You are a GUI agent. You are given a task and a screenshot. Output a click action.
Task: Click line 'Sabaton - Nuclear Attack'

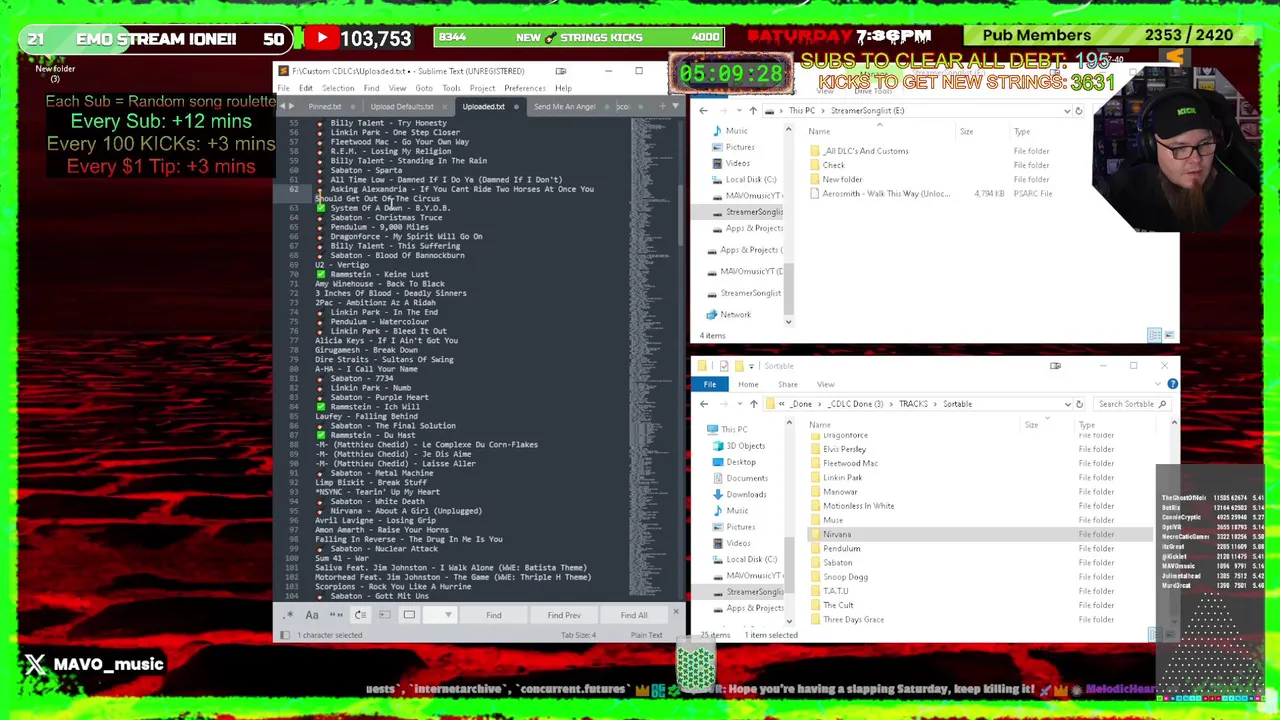click(x=384, y=549)
